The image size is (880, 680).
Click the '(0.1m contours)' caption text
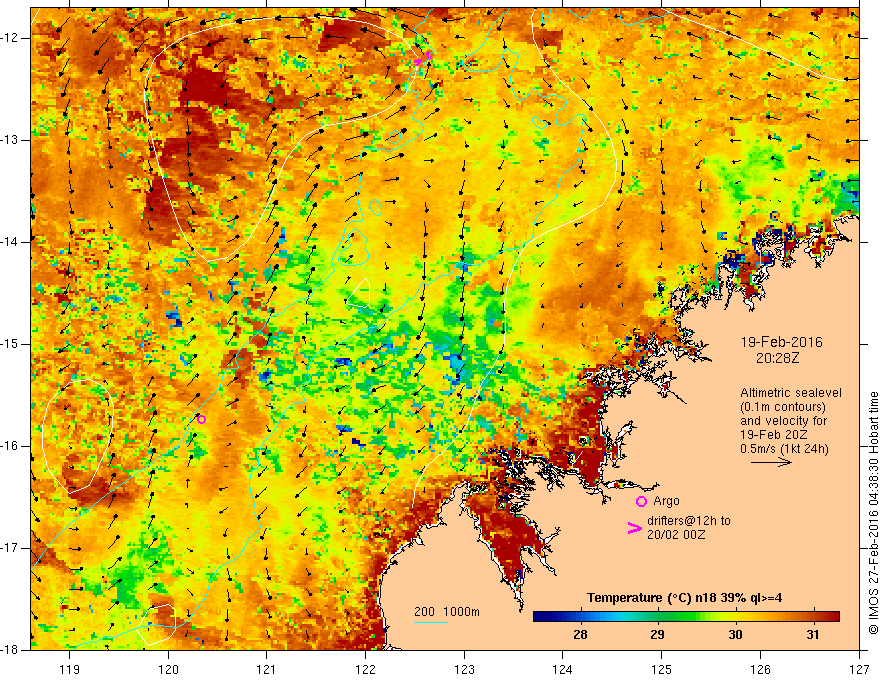[783, 406]
